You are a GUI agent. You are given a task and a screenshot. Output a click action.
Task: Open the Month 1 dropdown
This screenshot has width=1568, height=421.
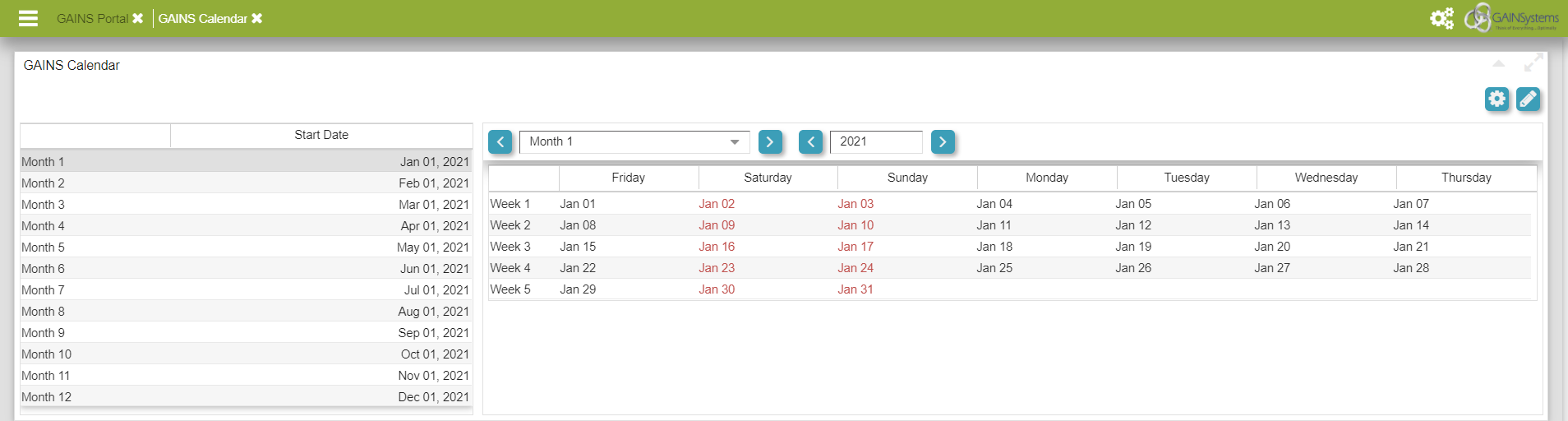(x=634, y=141)
